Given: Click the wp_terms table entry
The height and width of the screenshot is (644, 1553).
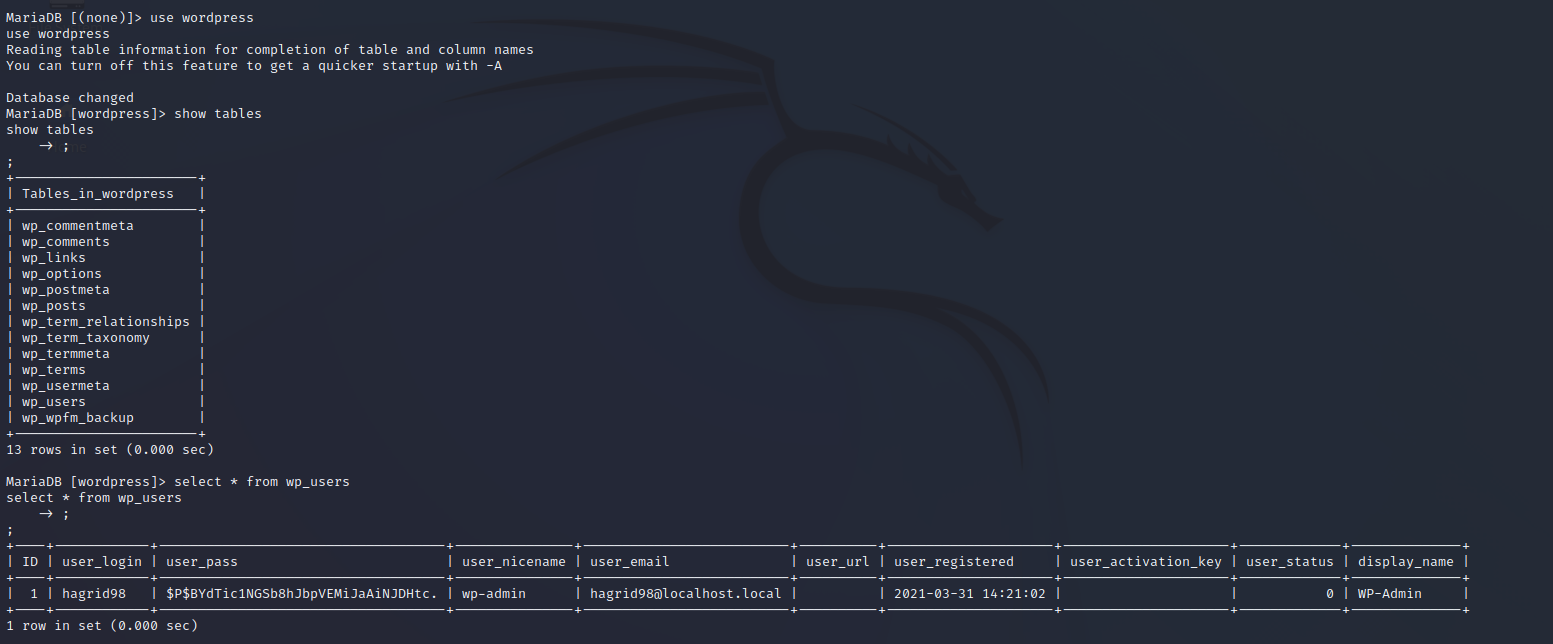Looking at the screenshot, I should (54, 370).
